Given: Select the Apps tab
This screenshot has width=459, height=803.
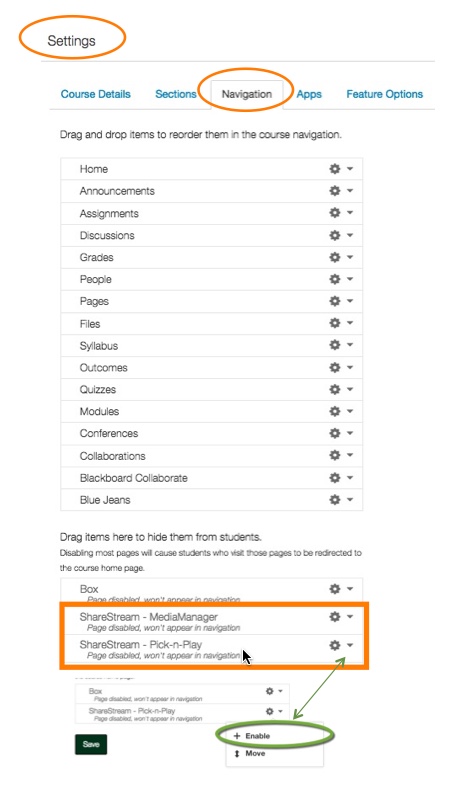Looking at the screenshot, I should (309, 94).
